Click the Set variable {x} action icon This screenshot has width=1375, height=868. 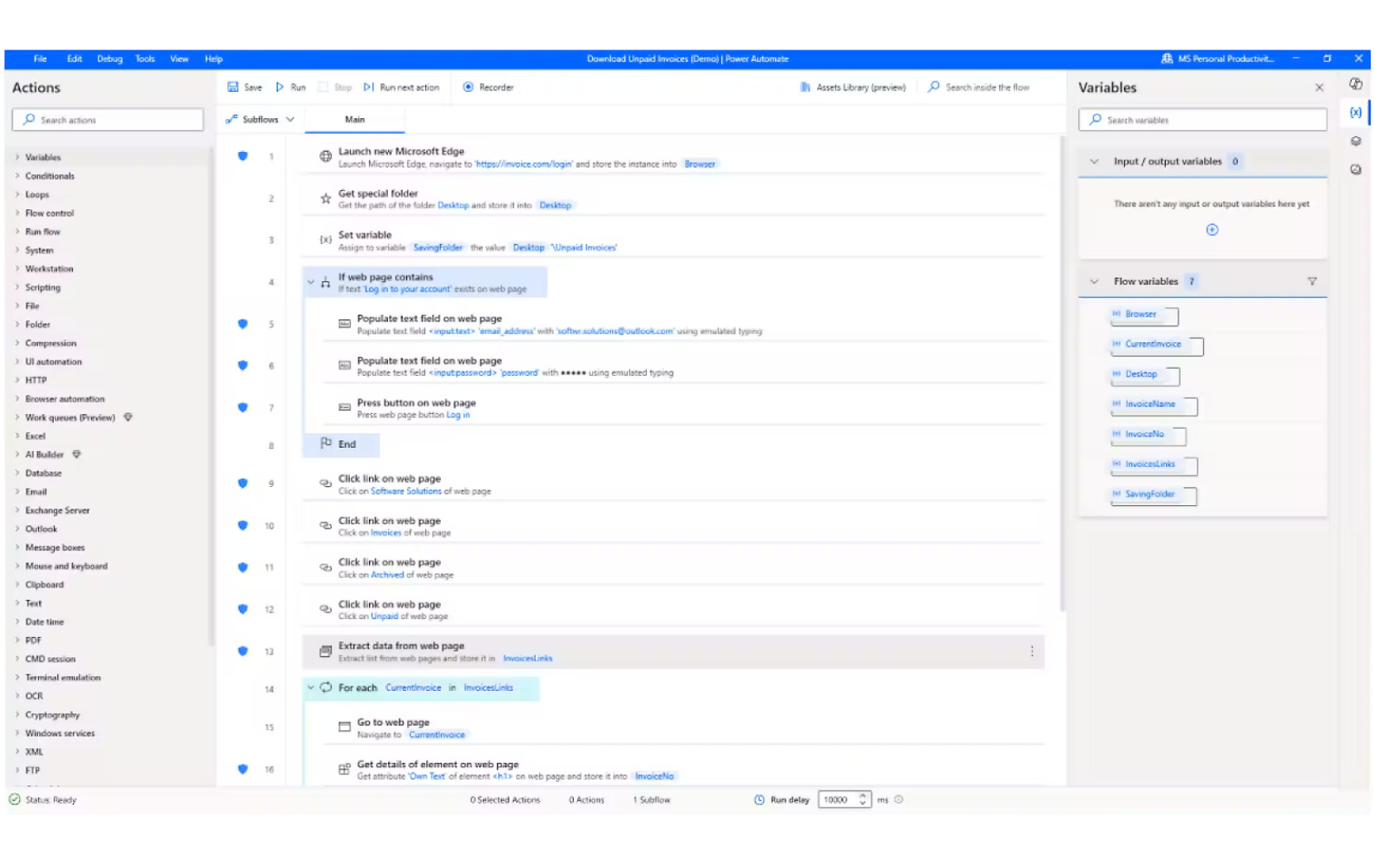coord(326,240)
